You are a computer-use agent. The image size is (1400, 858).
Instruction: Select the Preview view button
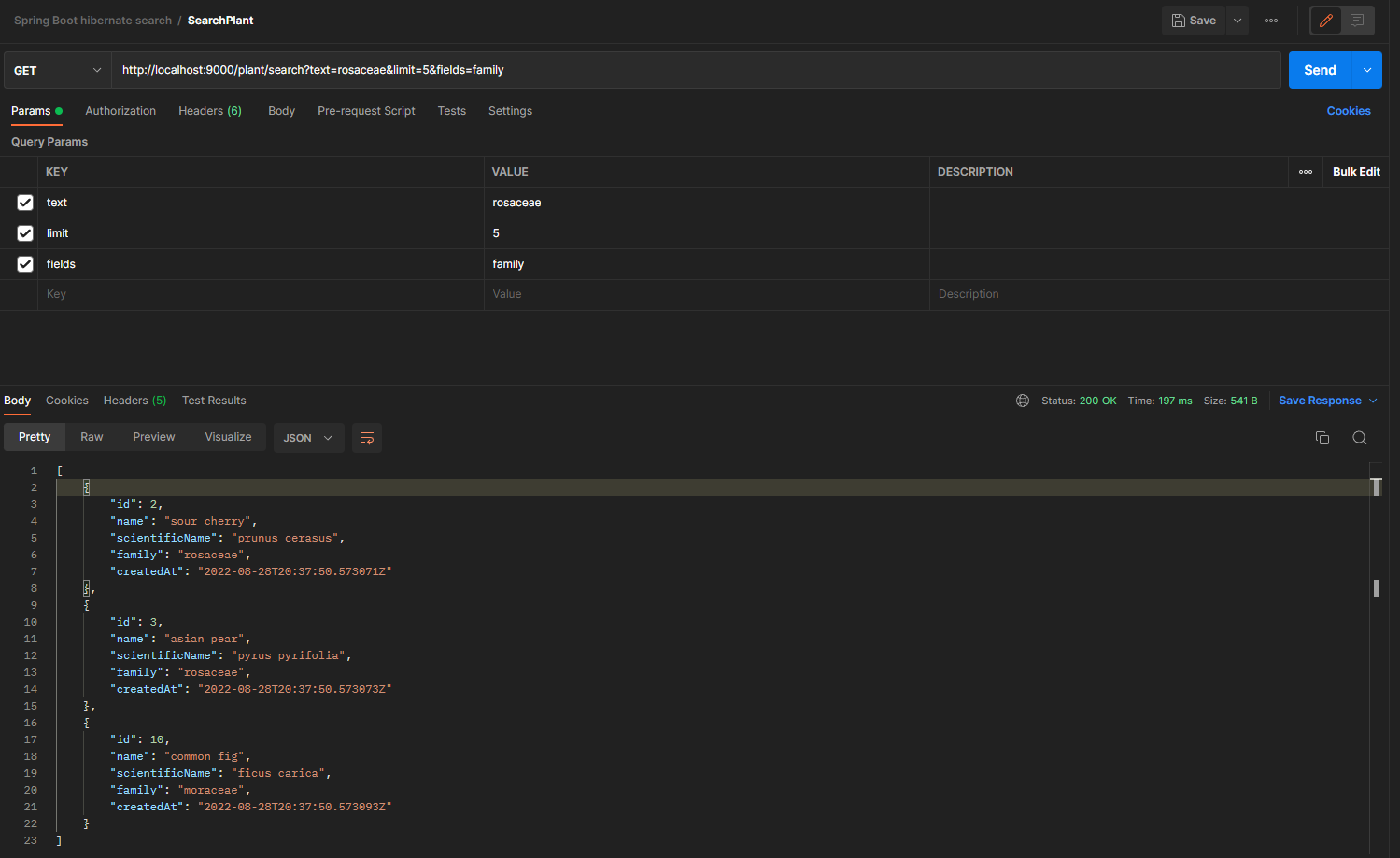pyautogui.click(x=153, y=437)
